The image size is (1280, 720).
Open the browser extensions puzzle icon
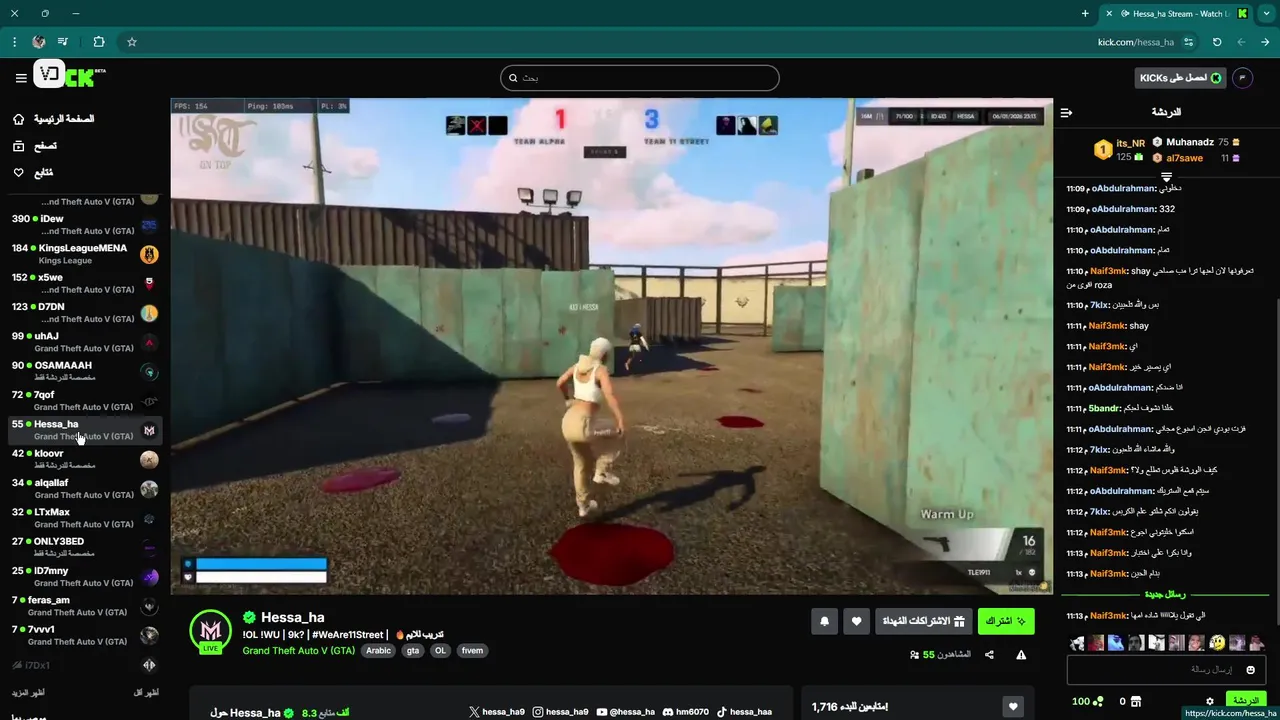pos(98,42)
